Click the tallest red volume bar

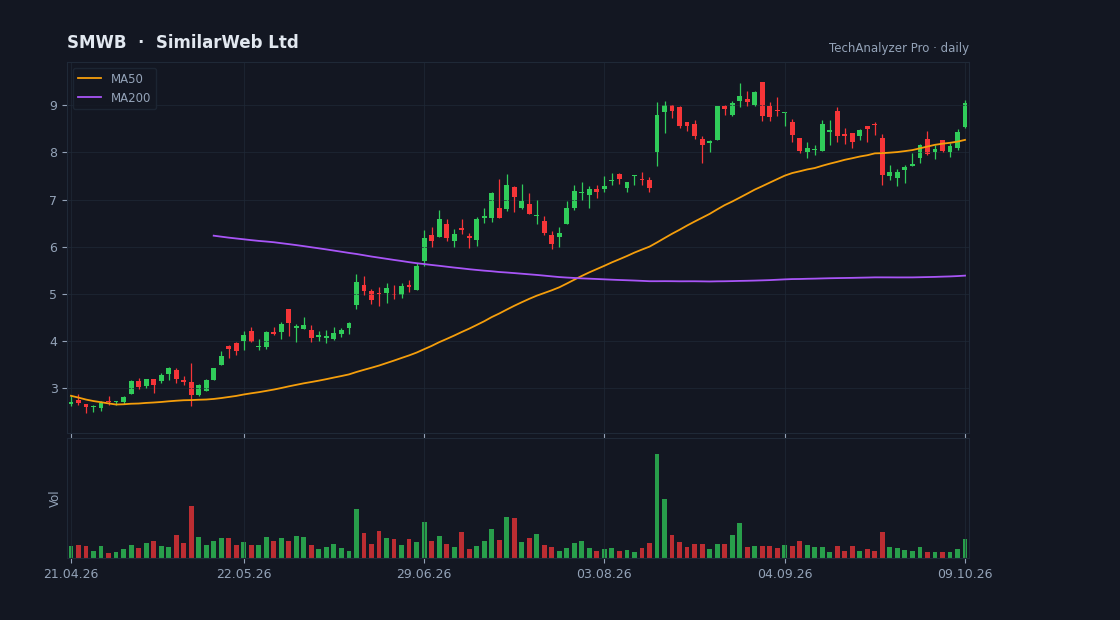click(191, 532)
